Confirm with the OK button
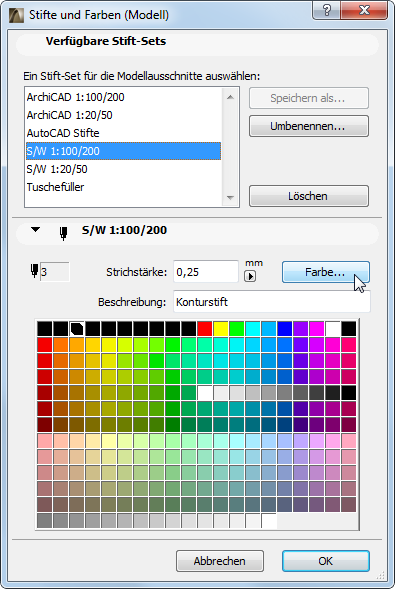This screenshot has width=395, height=589. click(x=326, y=561)
